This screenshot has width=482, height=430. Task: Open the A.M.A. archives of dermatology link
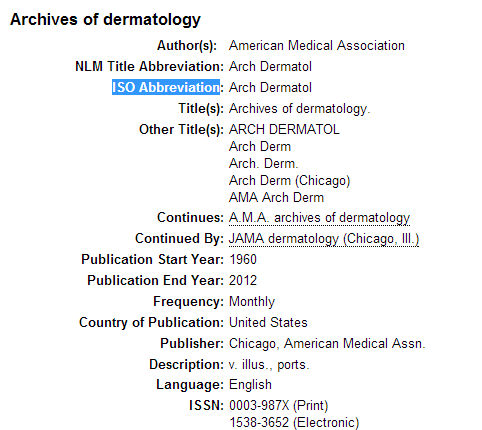point(319,218)
